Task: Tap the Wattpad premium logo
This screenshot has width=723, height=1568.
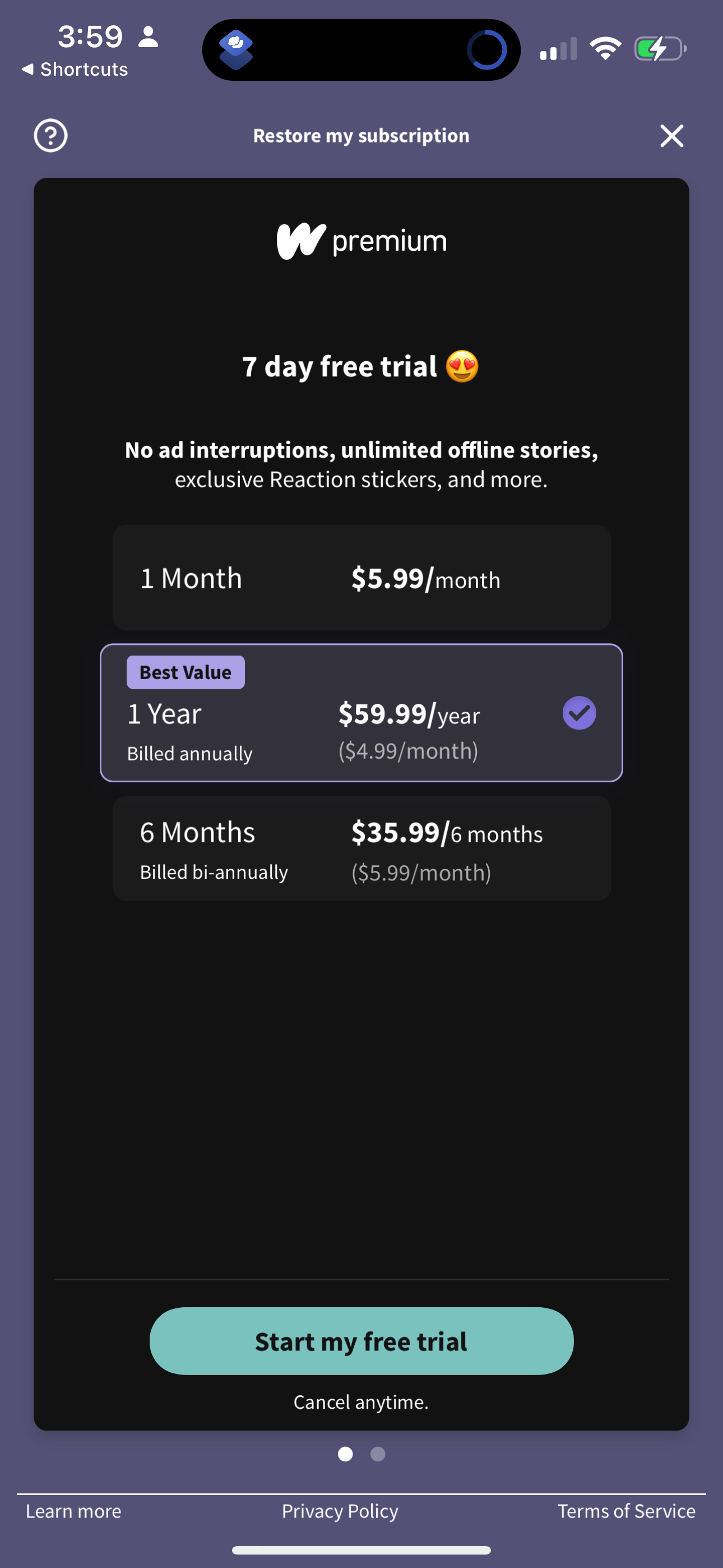Action: pos(361,241)
